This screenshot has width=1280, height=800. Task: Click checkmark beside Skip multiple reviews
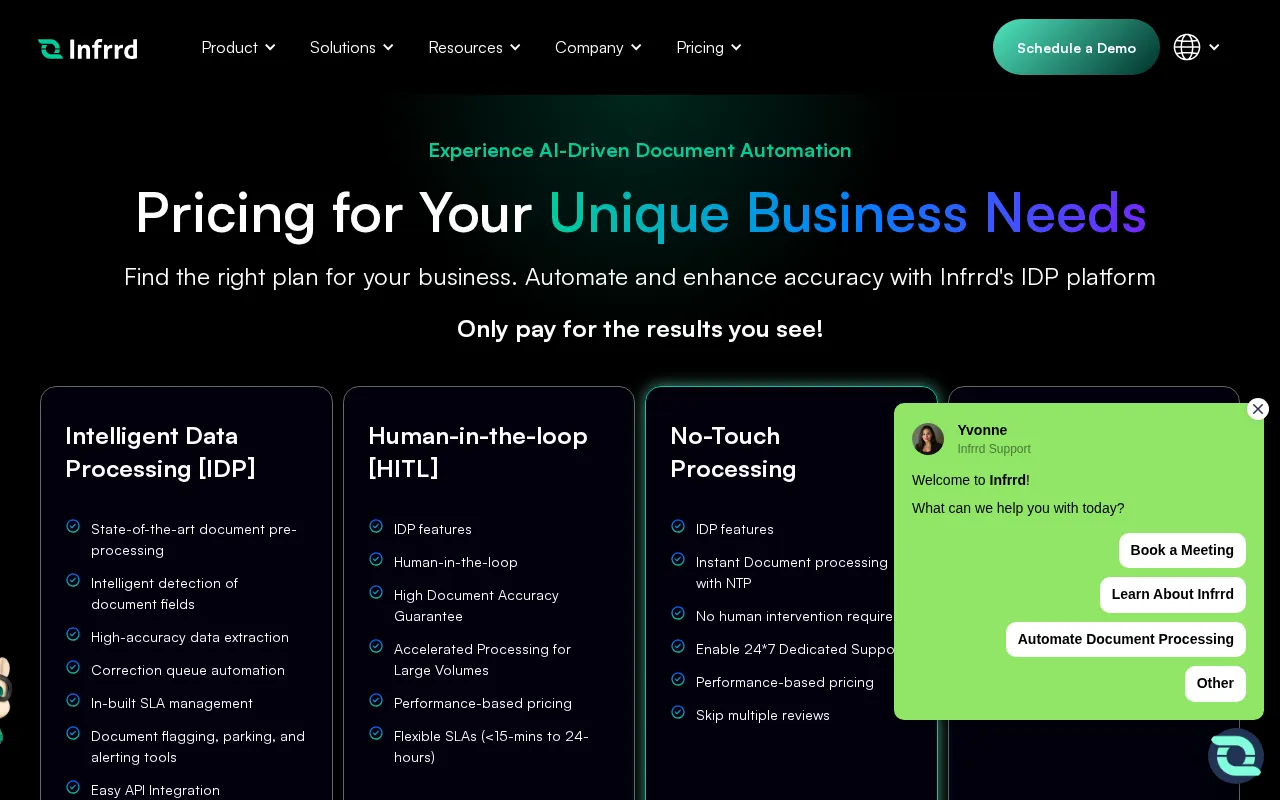pos(678,712)
